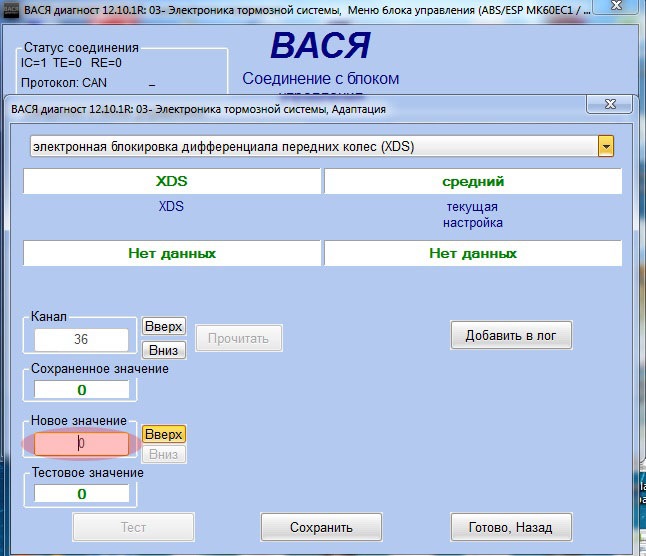Close the Адаптация dialog window

[x=609, y=105]
